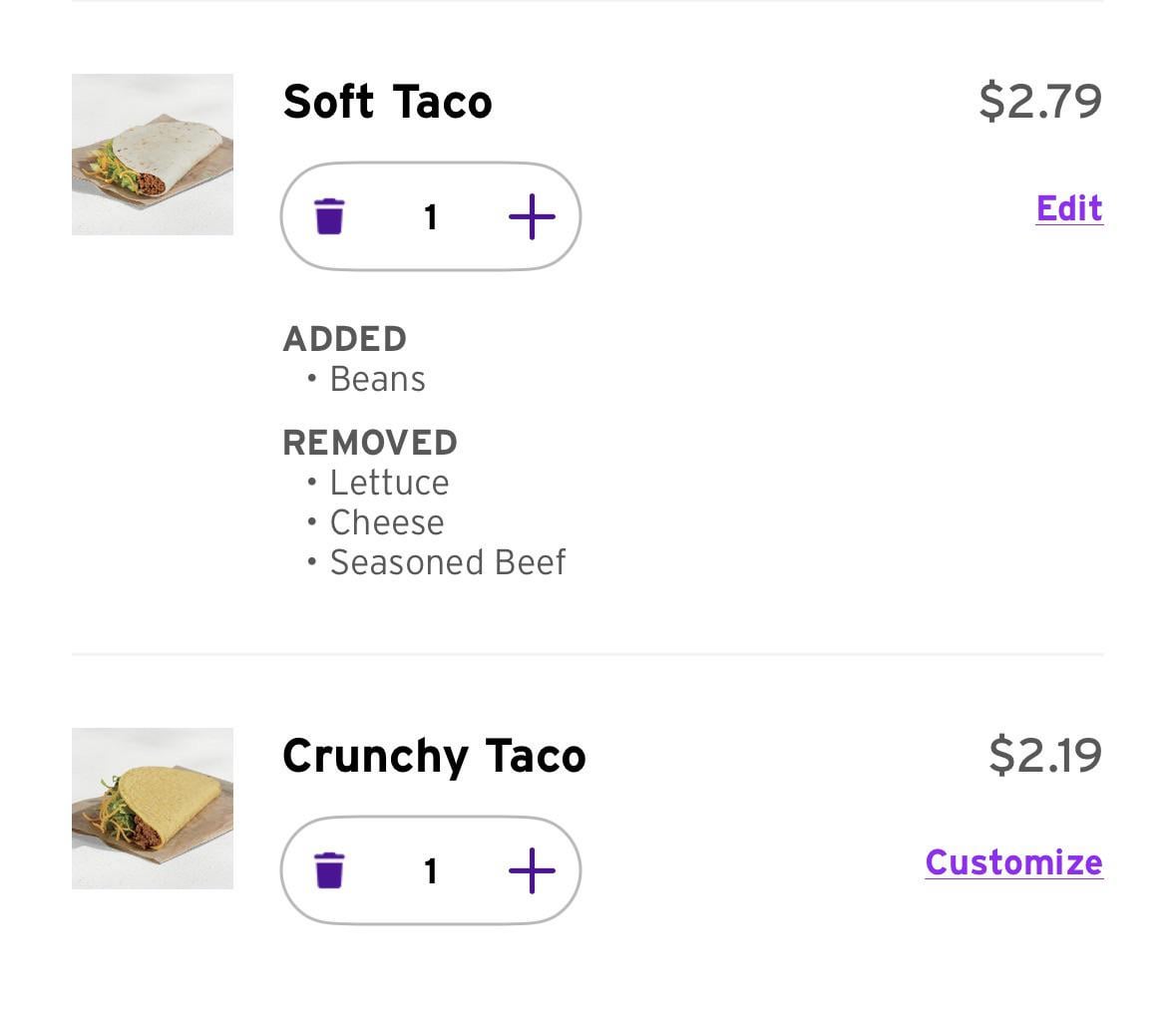Click the ADDED section heading

point(344,339)
